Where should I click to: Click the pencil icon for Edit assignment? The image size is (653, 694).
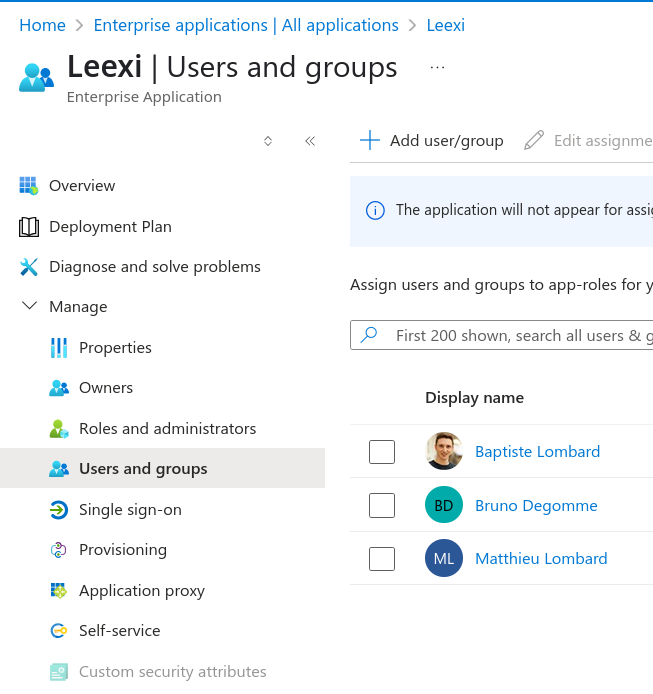click(534, 140)
